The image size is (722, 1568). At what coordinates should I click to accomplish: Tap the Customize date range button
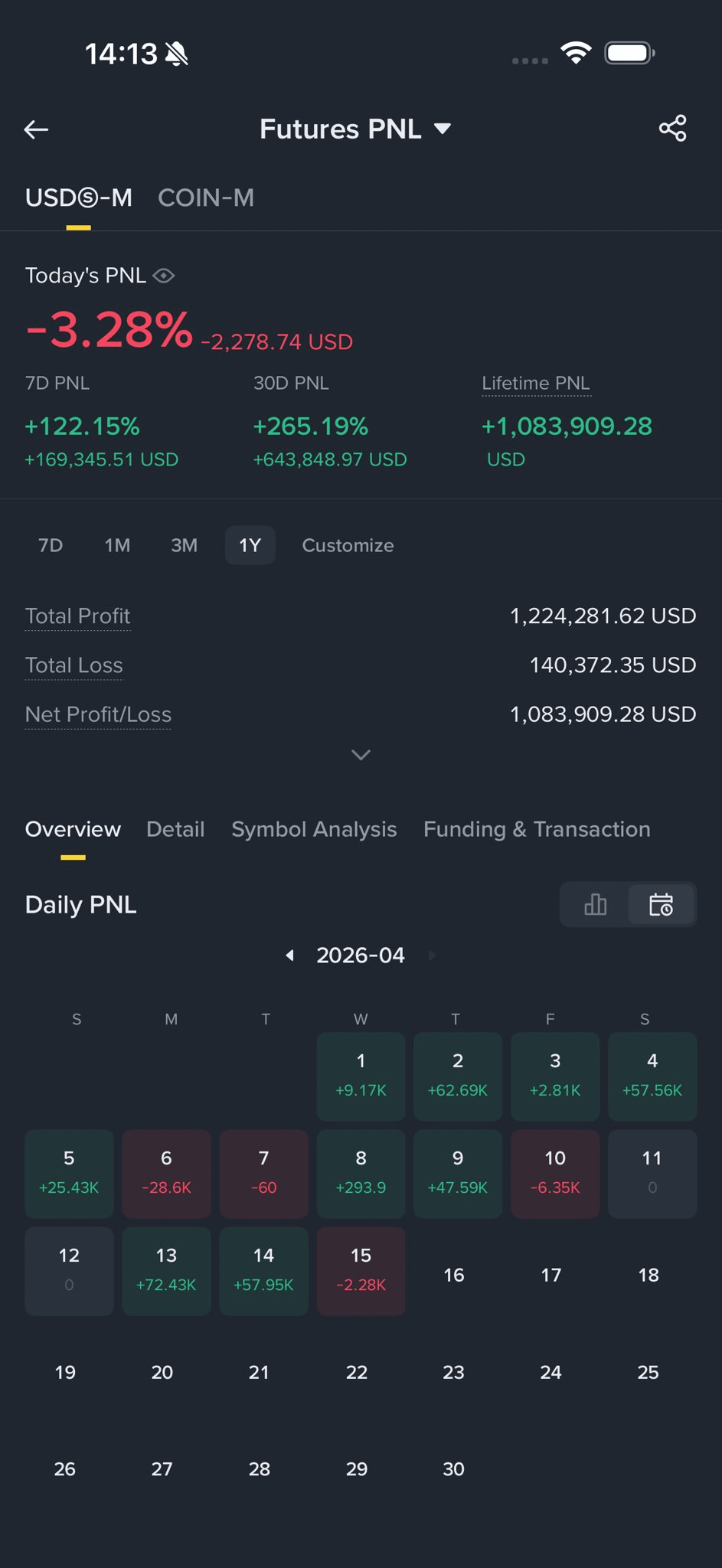(348, 545)
